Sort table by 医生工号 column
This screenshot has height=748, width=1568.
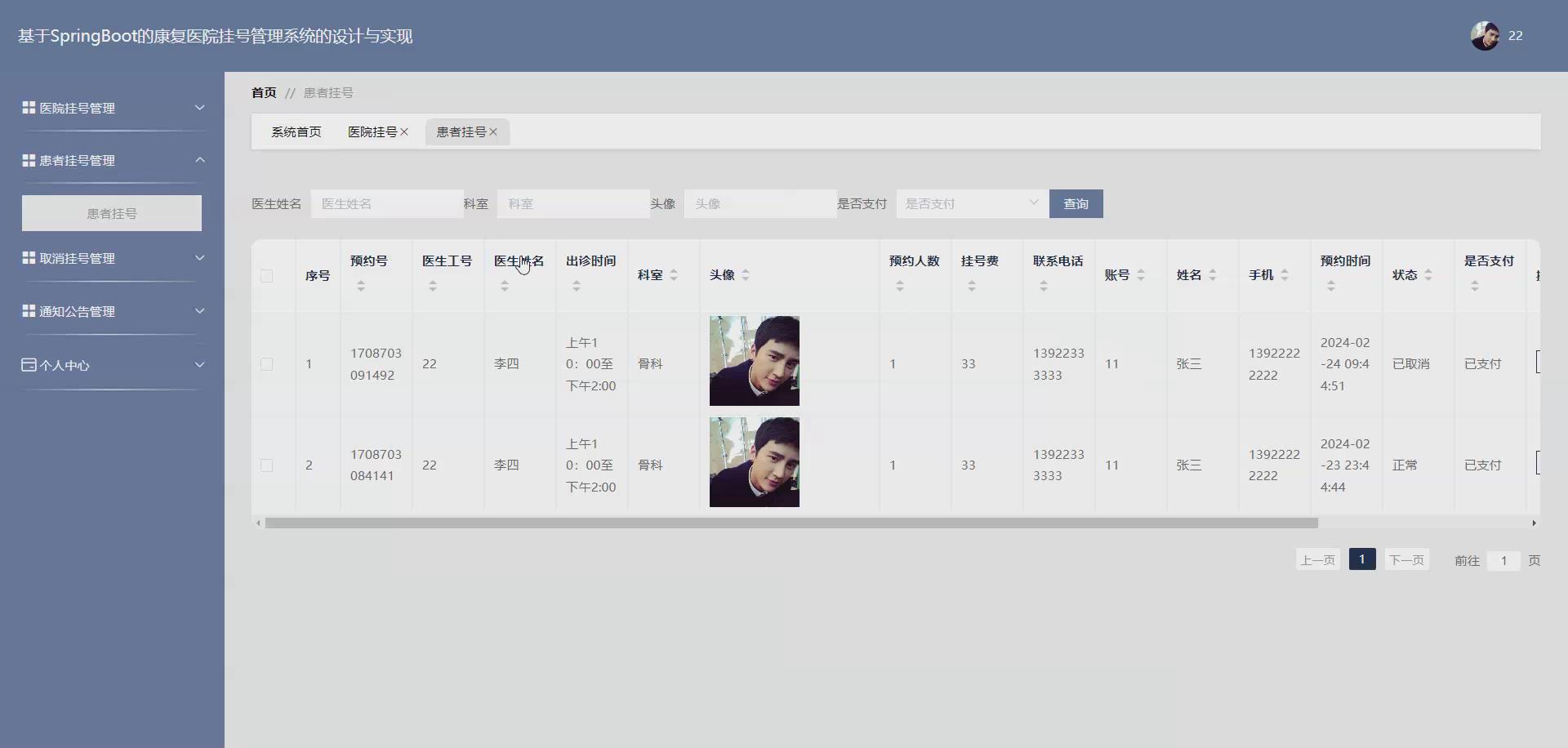click(x=433, y=286)
